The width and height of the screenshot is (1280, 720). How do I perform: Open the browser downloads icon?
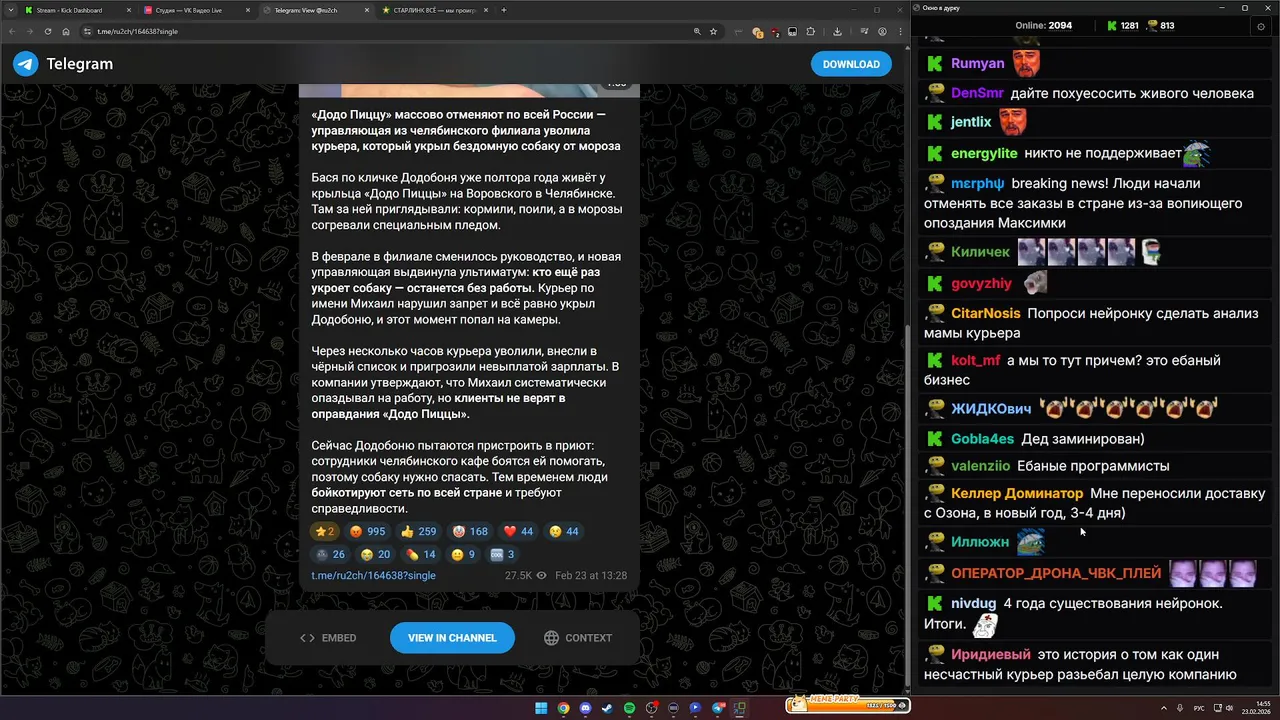[x=837, y=31]
